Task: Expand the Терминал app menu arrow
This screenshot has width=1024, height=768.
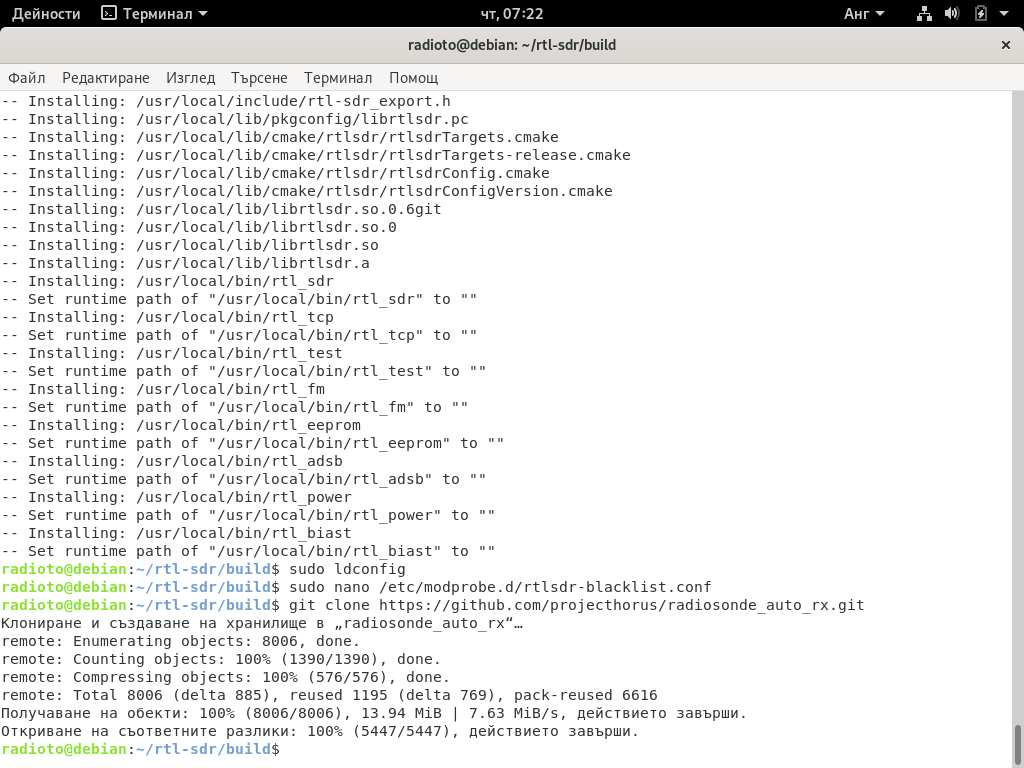Action: tap(202, 14)
